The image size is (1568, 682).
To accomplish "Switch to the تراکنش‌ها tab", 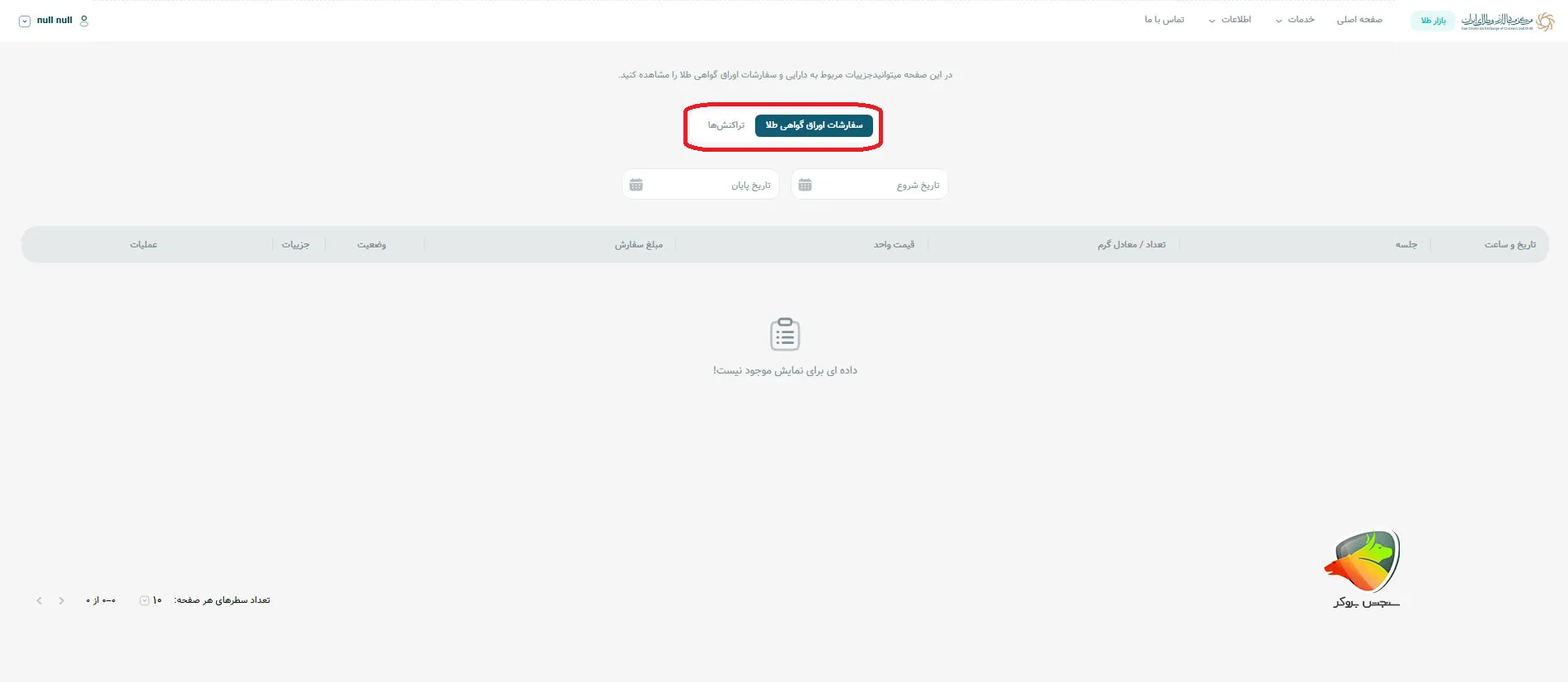I will pos(725,125).
